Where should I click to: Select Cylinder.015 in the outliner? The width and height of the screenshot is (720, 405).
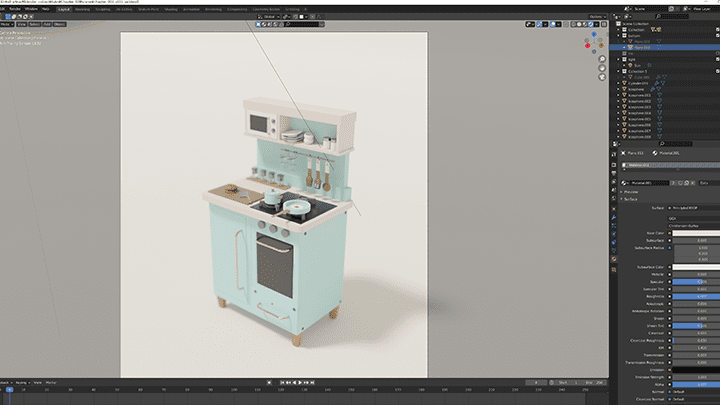click(x=638, y=83)
